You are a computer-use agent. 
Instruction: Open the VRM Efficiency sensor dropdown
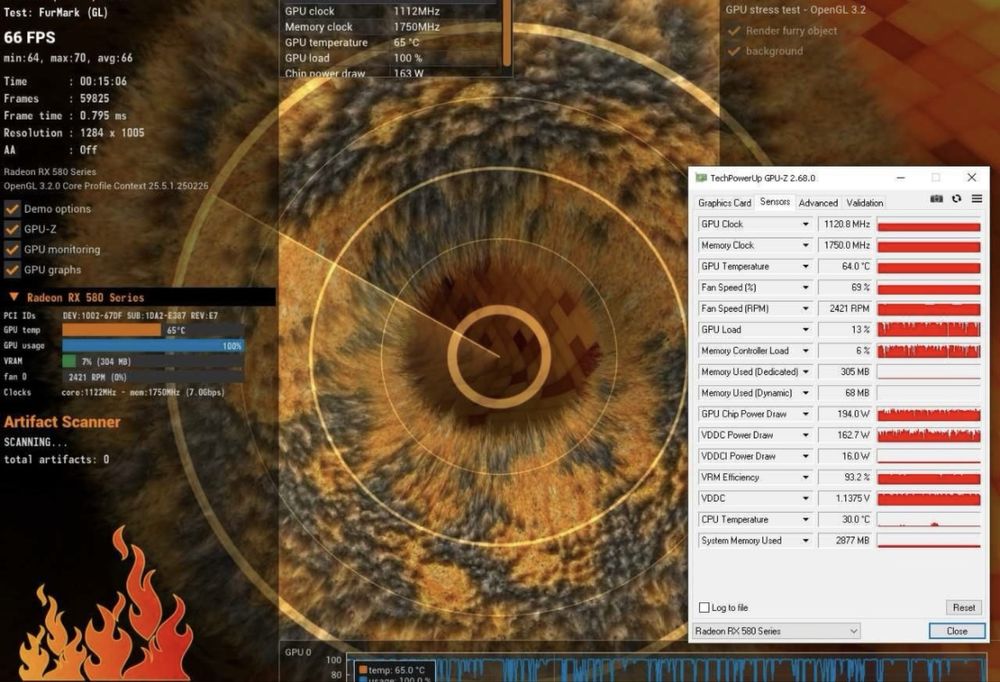point(805,477)
